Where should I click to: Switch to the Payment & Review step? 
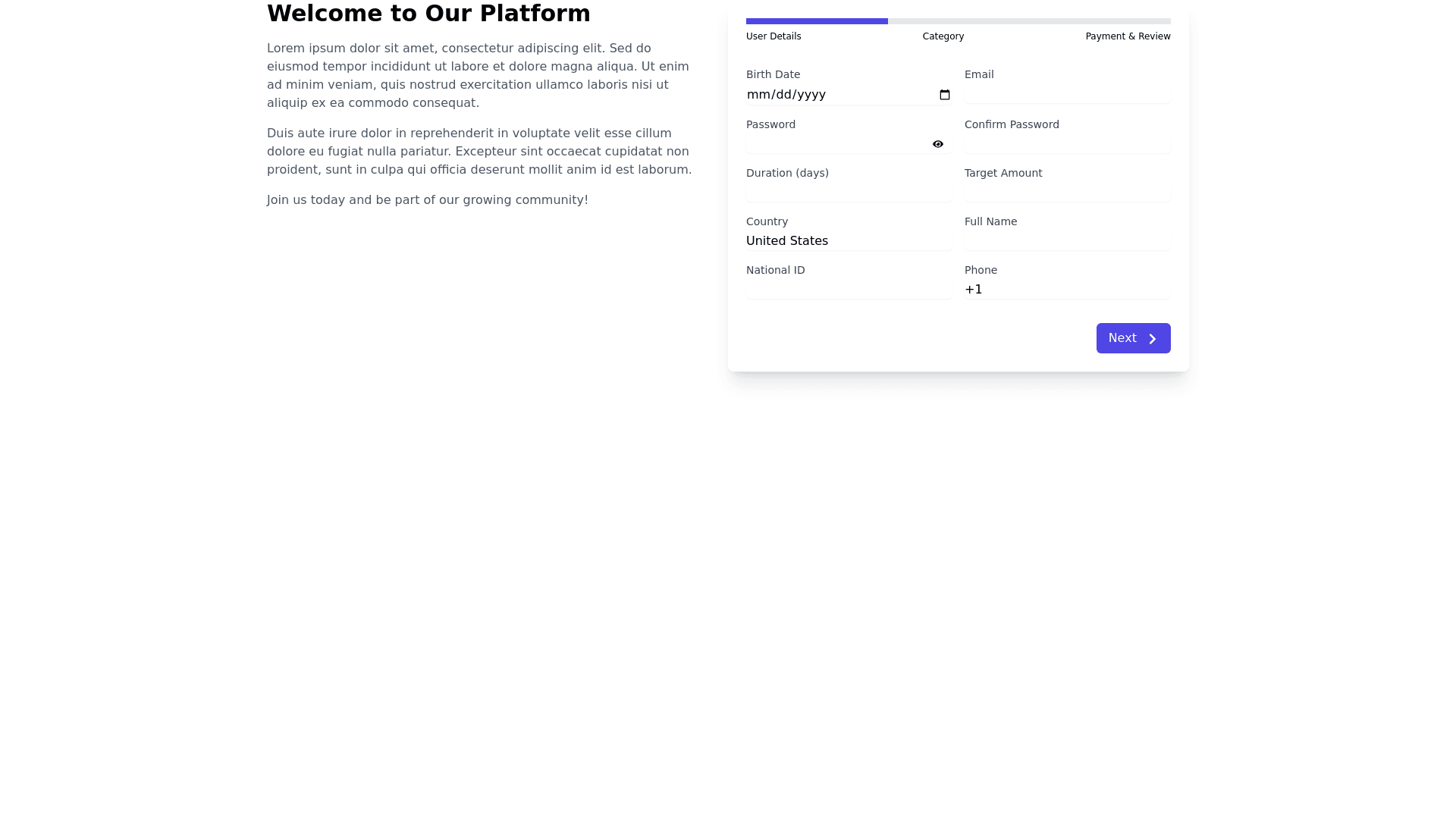pos(1128,36)
